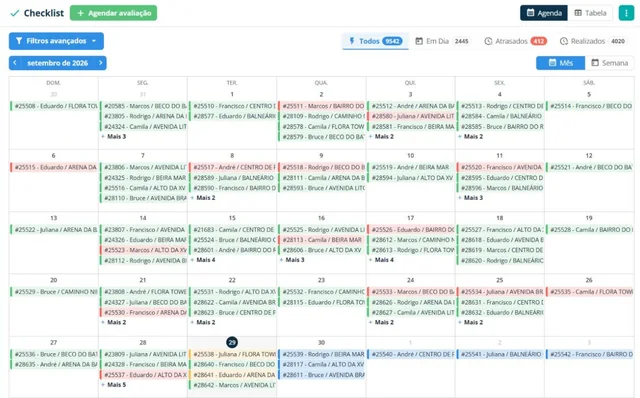
Task: Select the Em Dia filter tab
Action: click(443, 41)
